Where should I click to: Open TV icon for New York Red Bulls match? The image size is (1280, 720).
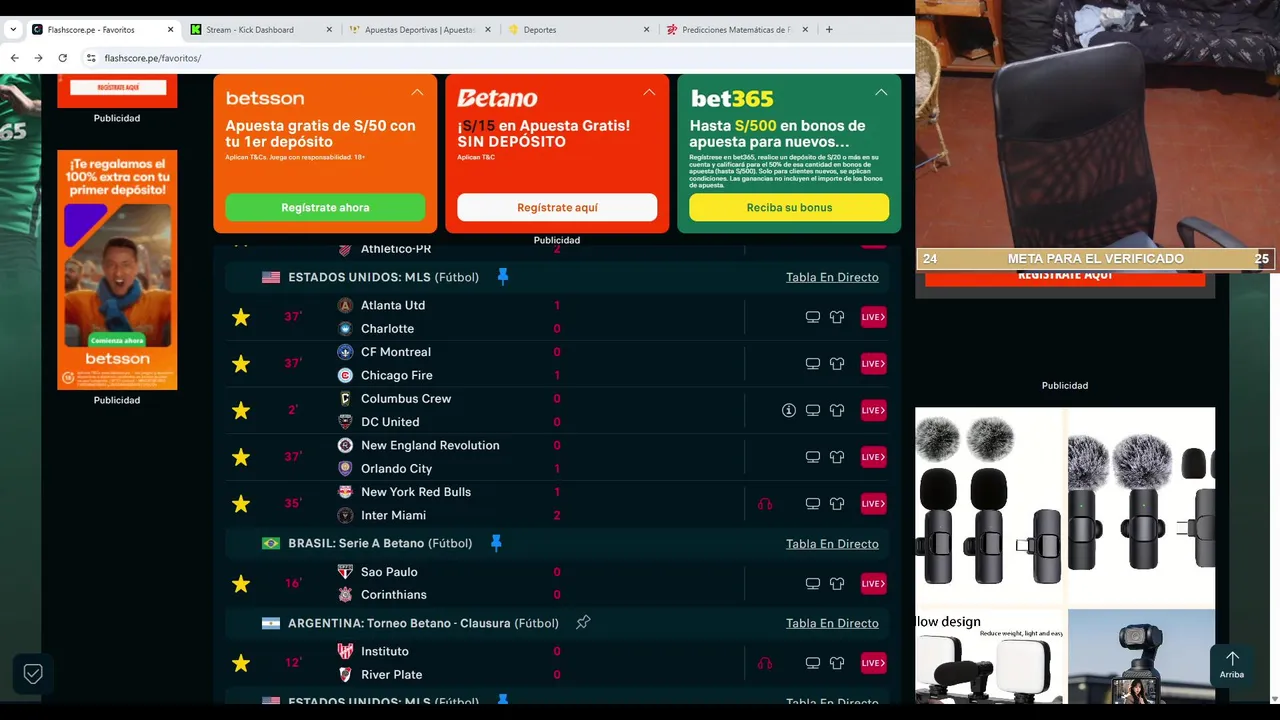[x=813, y=504]
